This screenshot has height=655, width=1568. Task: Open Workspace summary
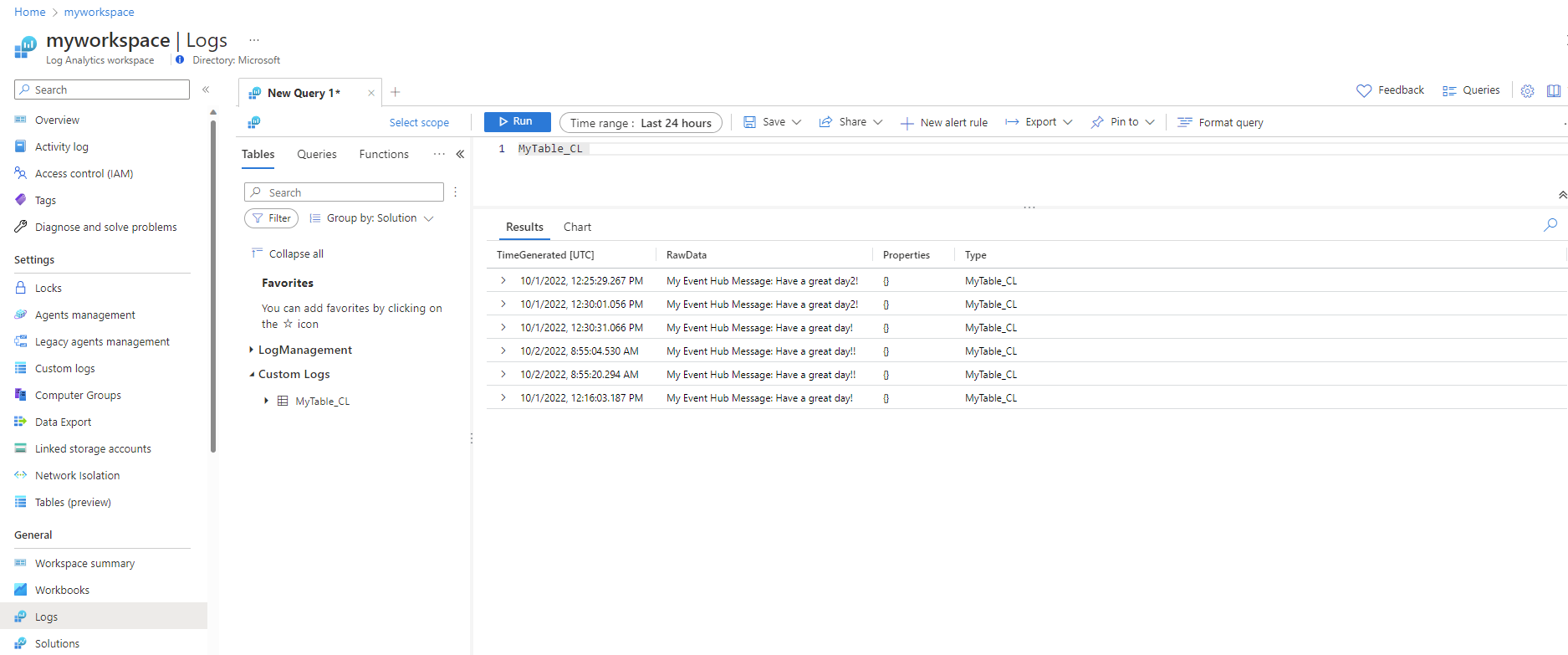pyautogui.click(x=84, y=563)
